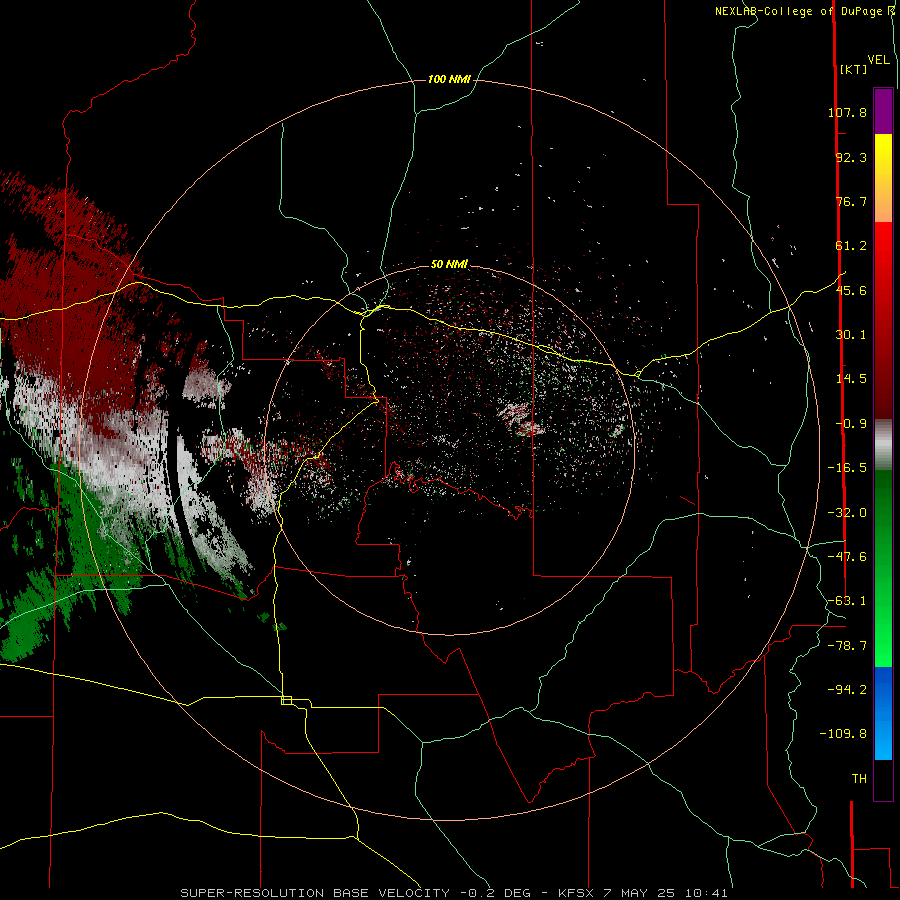The image size is (900, 900).
Task: Click the -16.5 velocity scale value
Action: click(847, 468)
